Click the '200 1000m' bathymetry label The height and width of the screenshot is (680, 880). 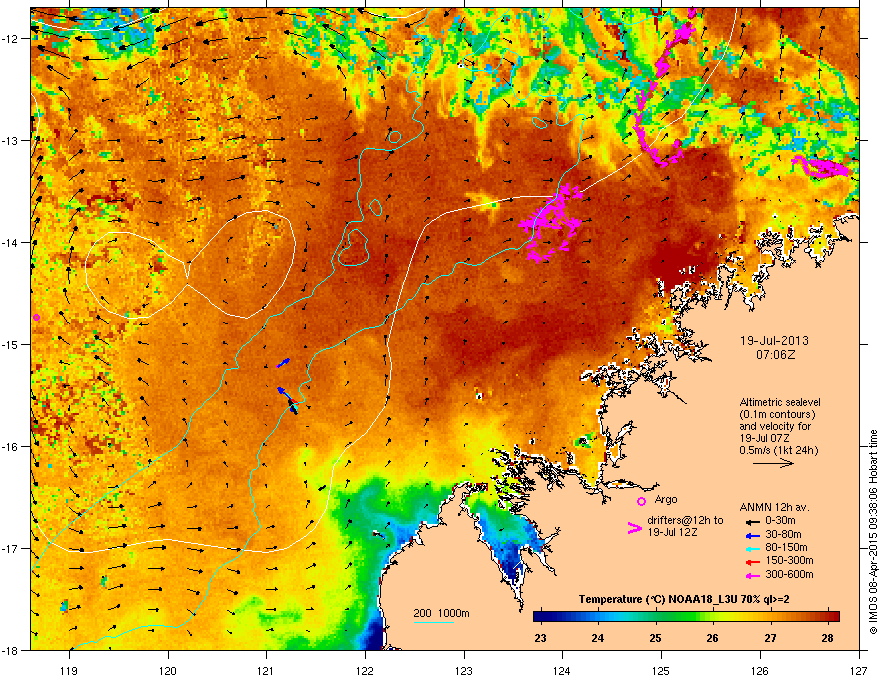[x=441, y=613]
